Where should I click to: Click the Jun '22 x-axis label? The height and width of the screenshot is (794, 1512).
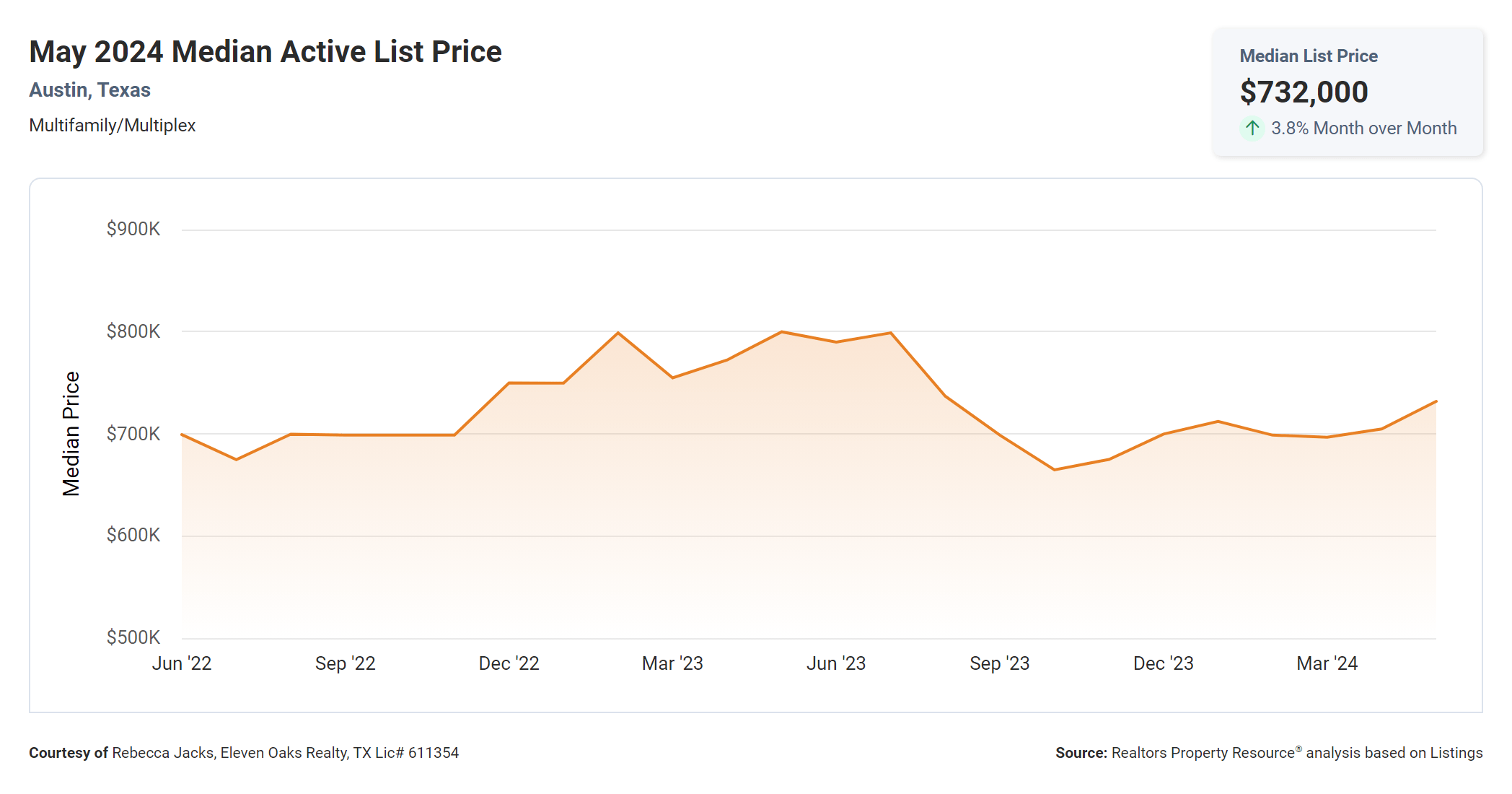tap(182, 663)
